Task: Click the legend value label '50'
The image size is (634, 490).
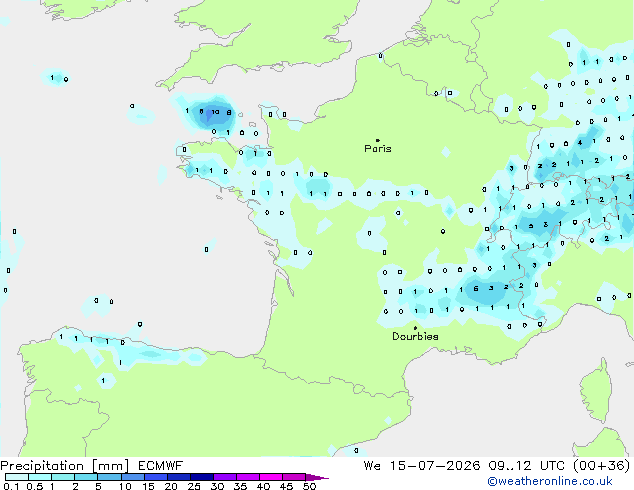Action: tap(309, 486)
